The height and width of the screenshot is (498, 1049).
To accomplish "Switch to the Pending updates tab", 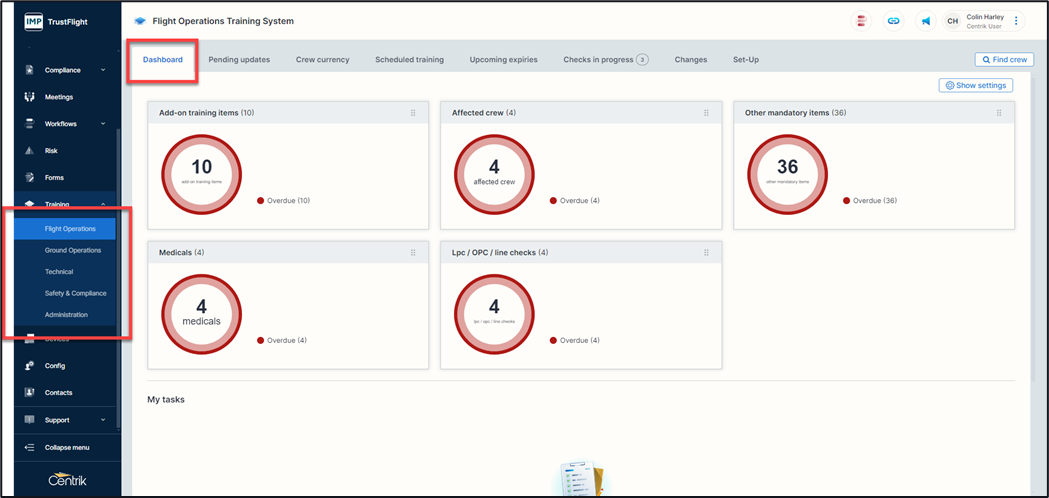I will point(239,60).
